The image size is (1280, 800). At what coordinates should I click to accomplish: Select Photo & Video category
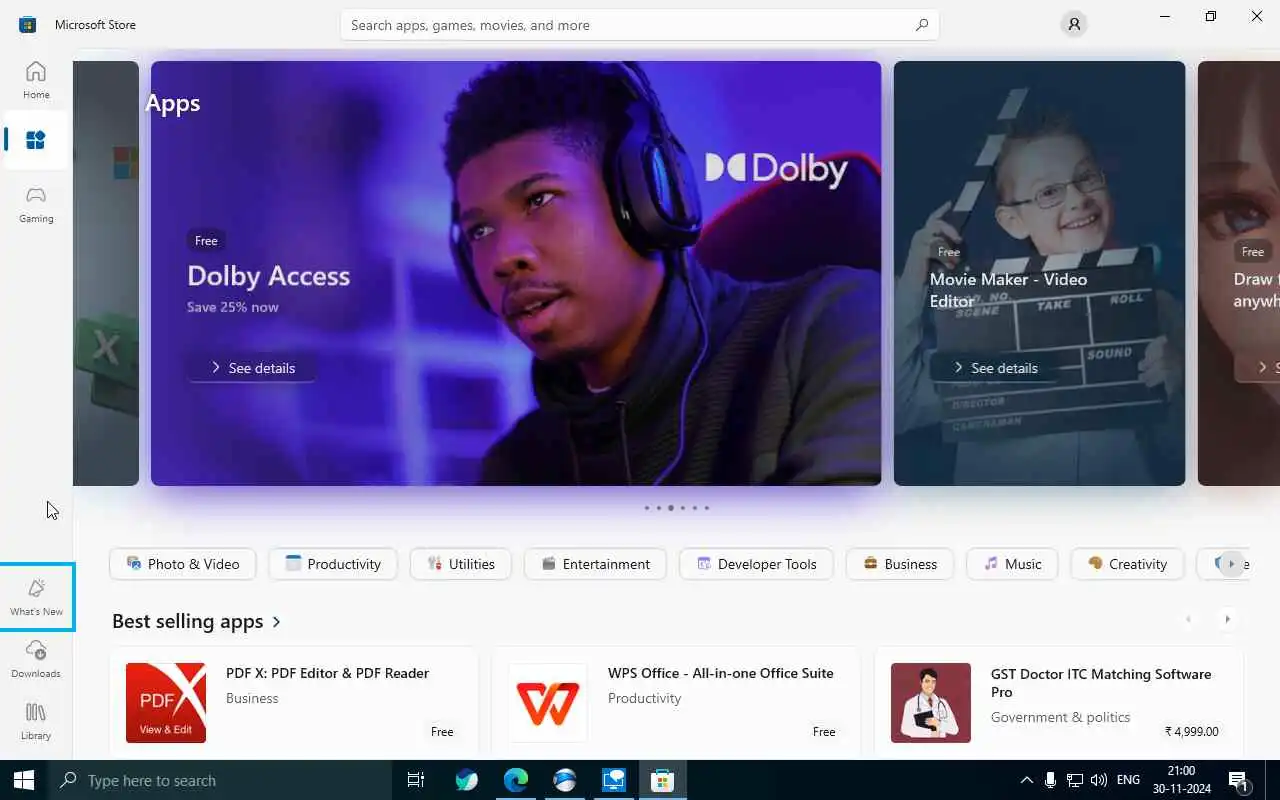point(182,564)
